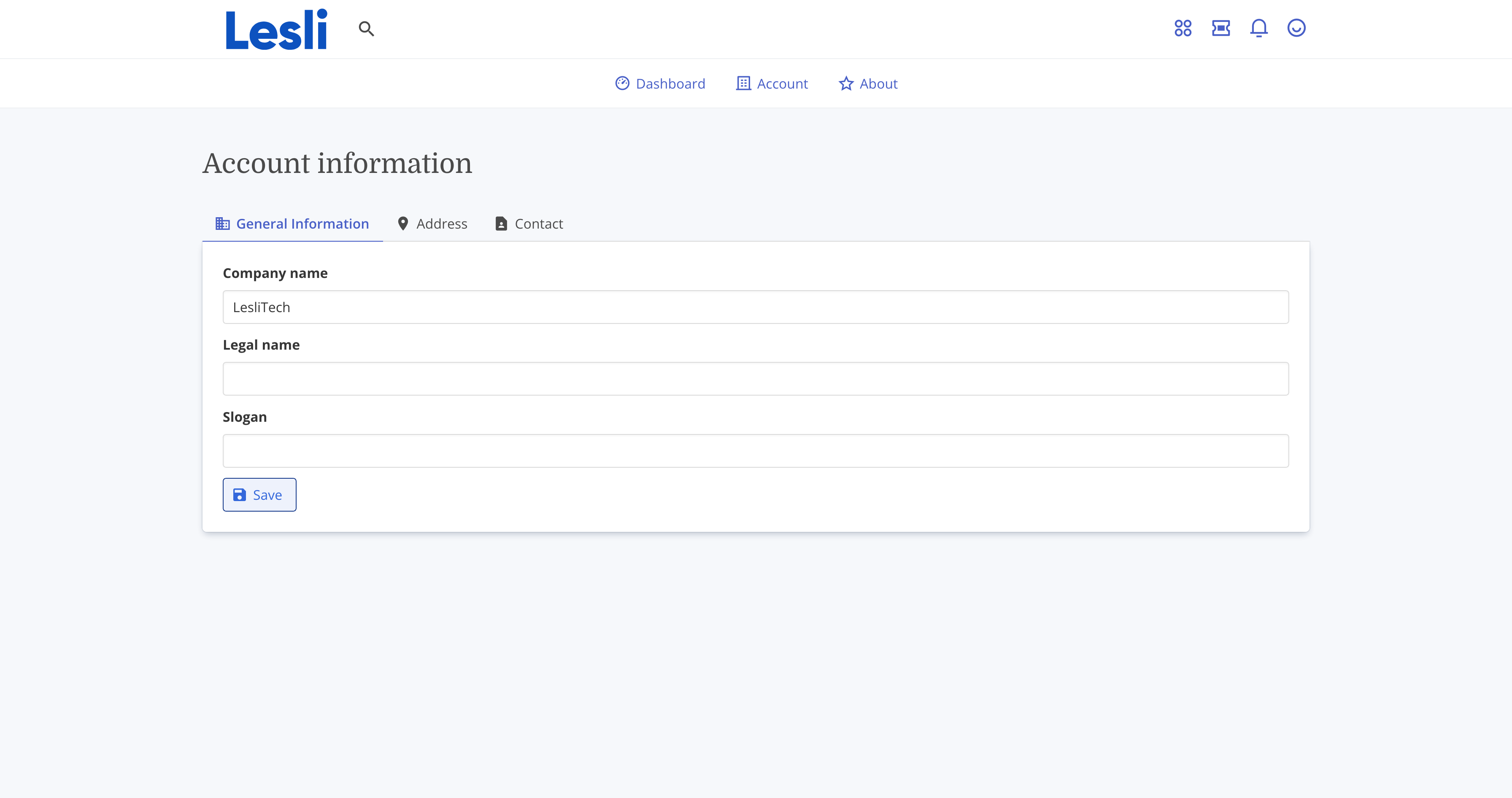Image resolution: width=1512 pixels, height=798 pixels.
Task: Click the gauge icon beside Dashboard
Action: [x=622, y=84]
